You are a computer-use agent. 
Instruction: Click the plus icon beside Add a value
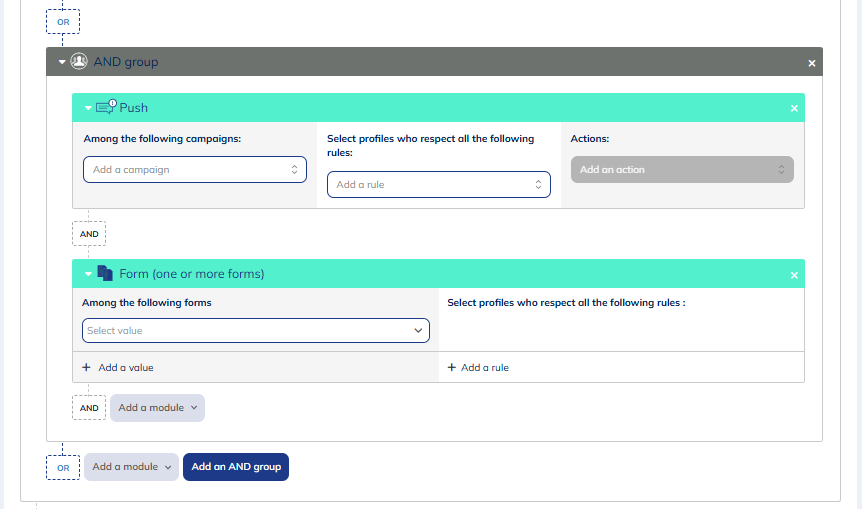click(x=87, y=368)
